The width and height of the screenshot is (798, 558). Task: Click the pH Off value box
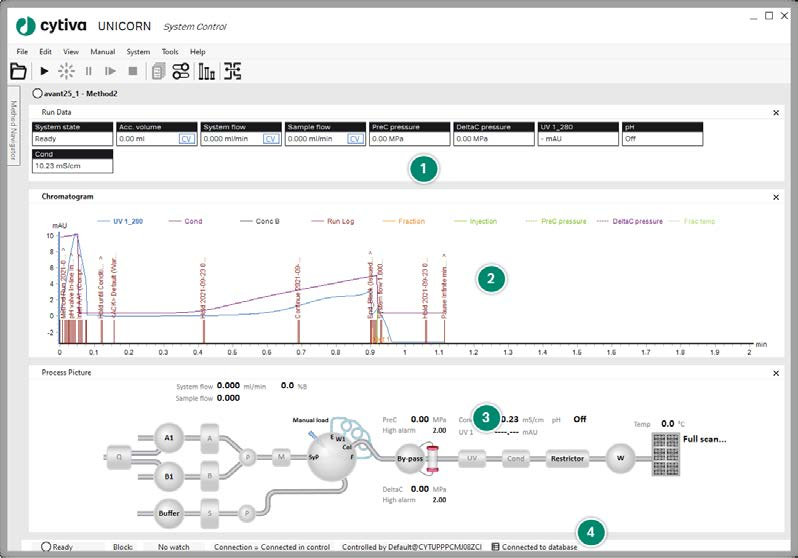[x=662, y=139]
